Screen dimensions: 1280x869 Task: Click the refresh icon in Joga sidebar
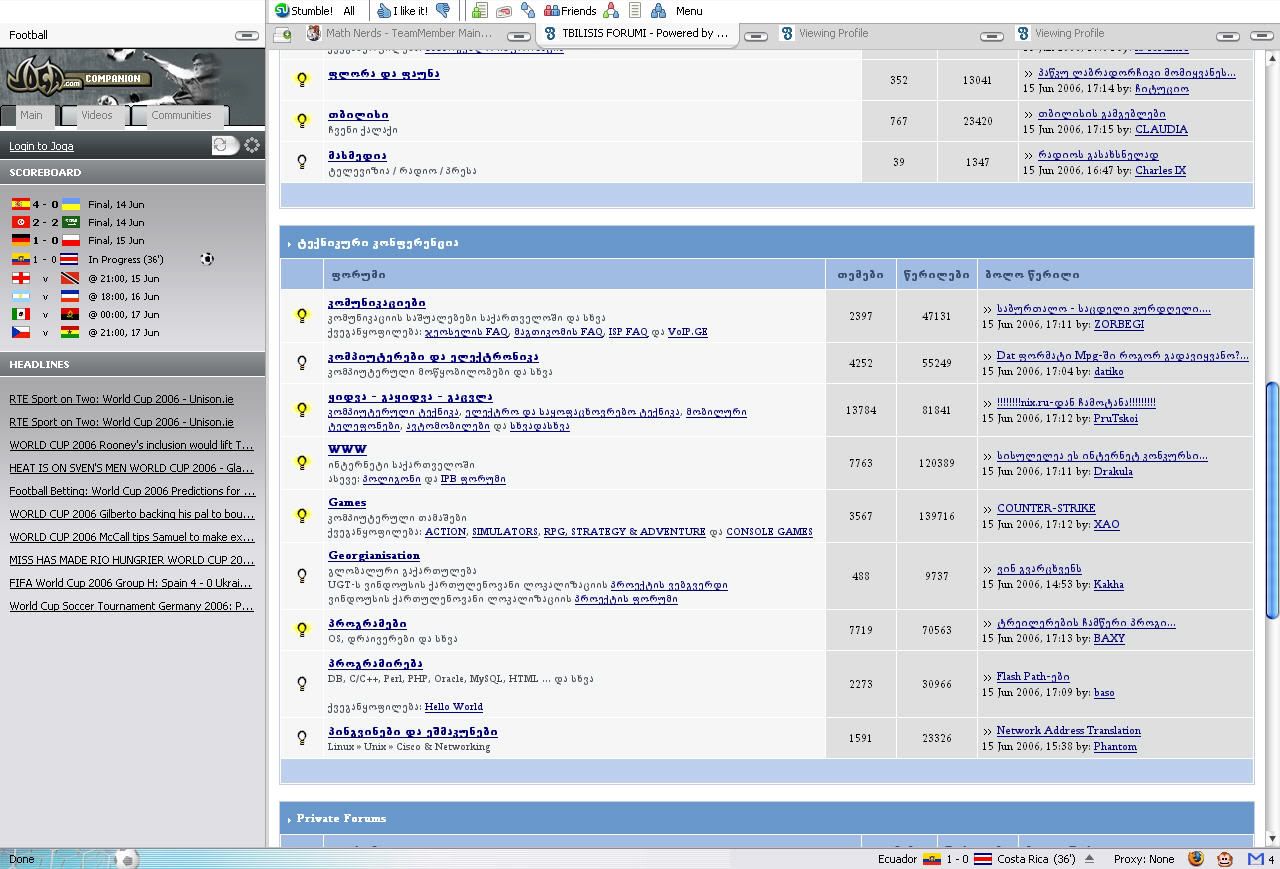pyautogui.click(x=220, y=146)
